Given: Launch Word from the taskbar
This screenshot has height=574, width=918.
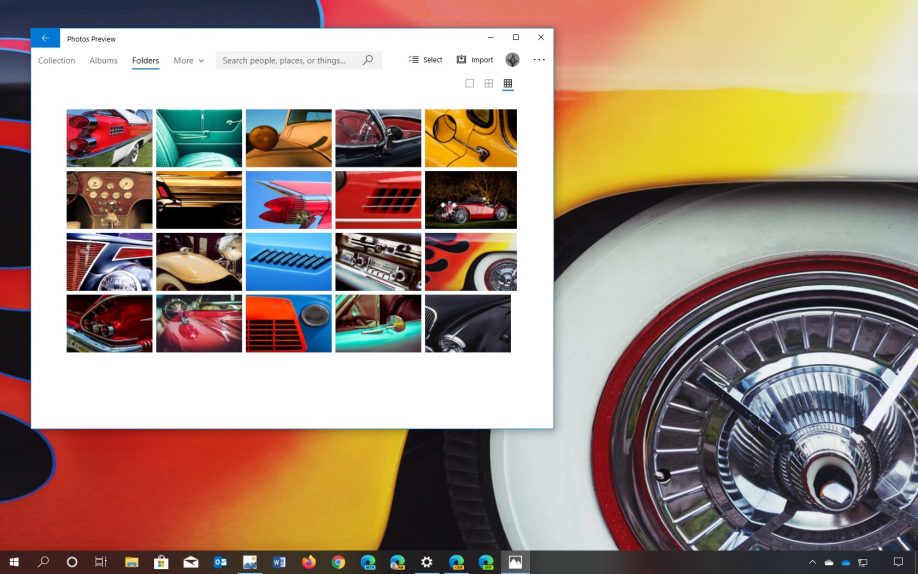Looking at the screenshot, I should tap(279, 562).
